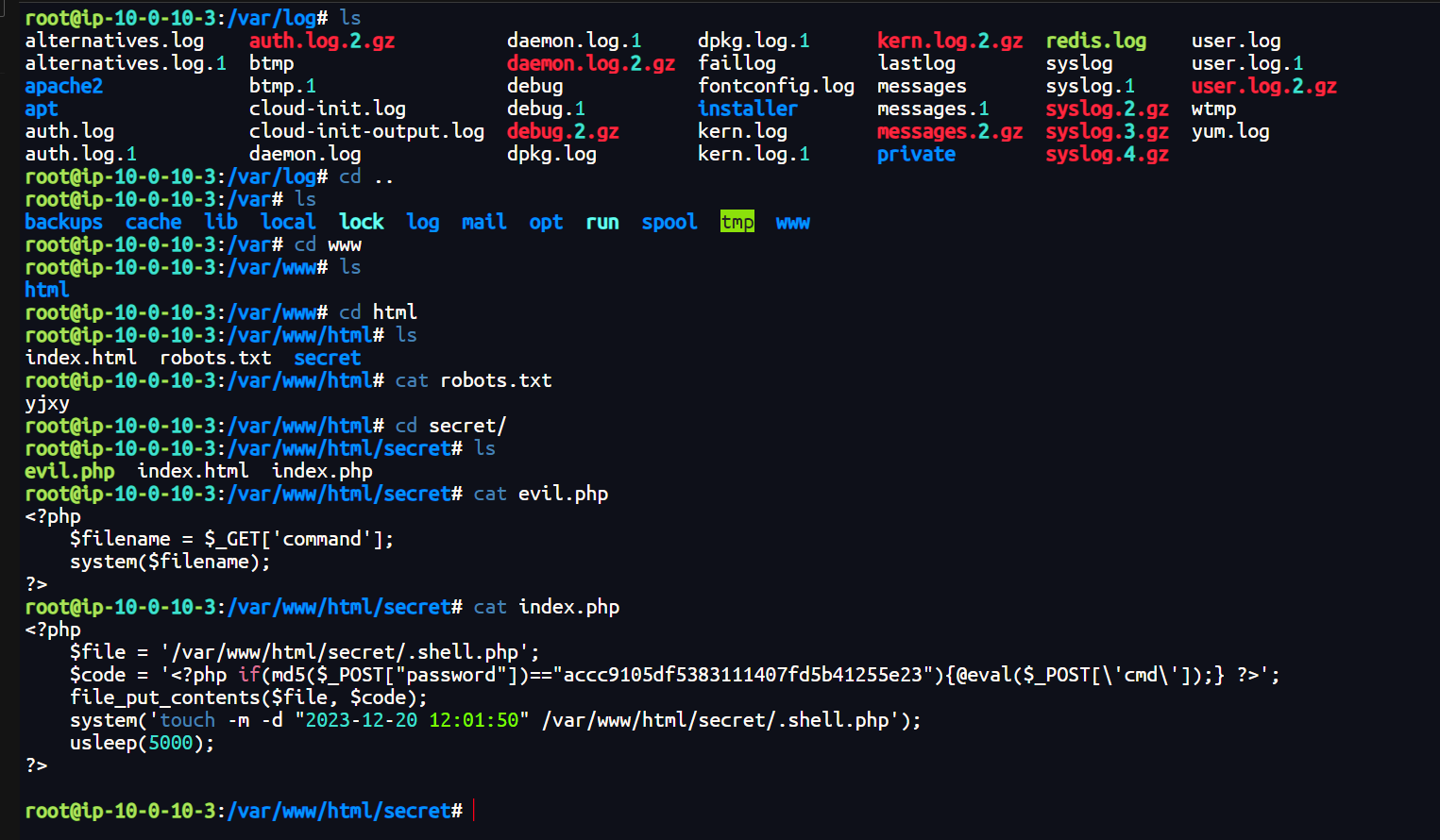Click the $_GET['command'] code line
1440x840 pixels.
pyautogui.click(x=231, y=539)
